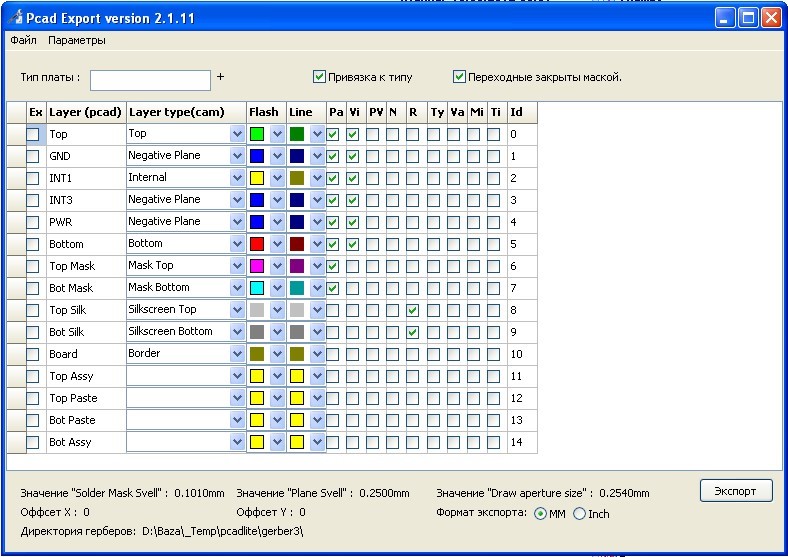Open Flash color dropdown for PWR row

[x=277, y=222]
